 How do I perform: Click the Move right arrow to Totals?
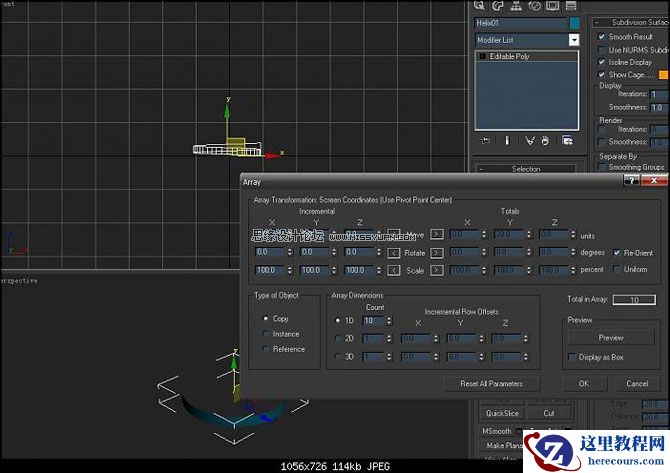point(436,234)
